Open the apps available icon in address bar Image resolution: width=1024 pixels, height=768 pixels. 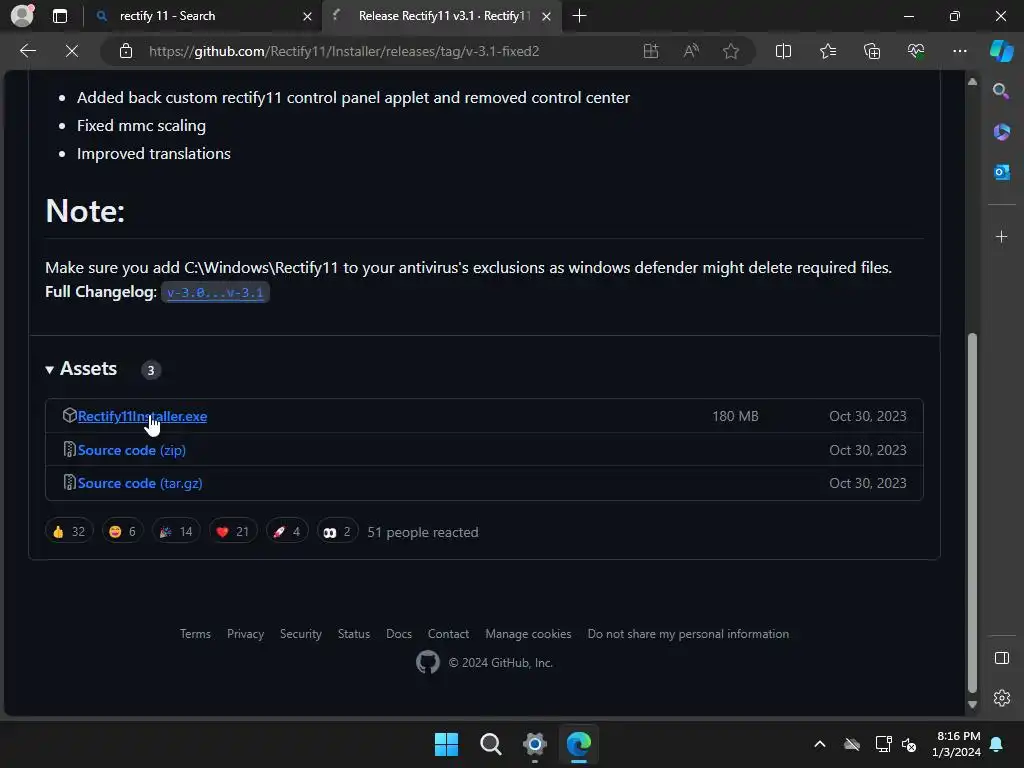(650, 51)
